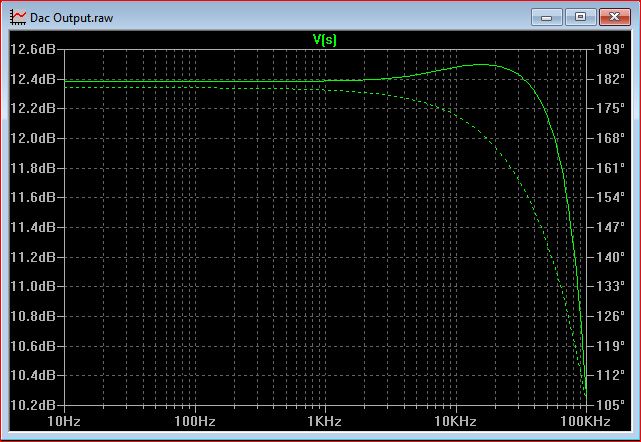Click the 189° phase axis label
Viewport: 641px width, 442px height.
click(x=611, y=49)
